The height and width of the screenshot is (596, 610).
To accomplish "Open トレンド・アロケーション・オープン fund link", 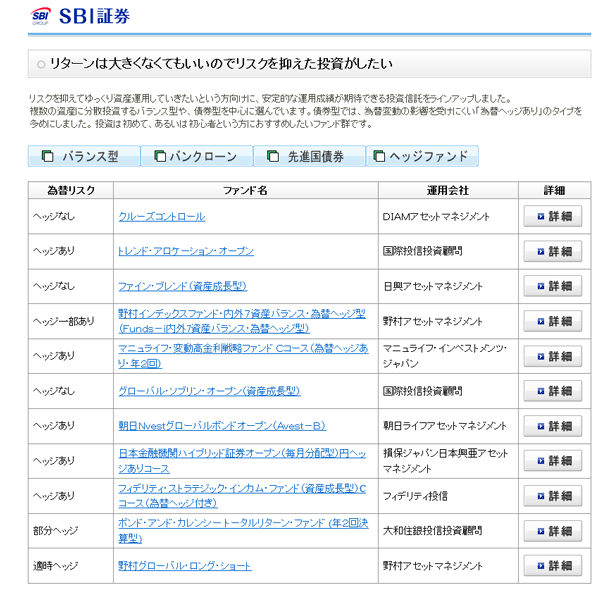I will click(x=186, y=251).
